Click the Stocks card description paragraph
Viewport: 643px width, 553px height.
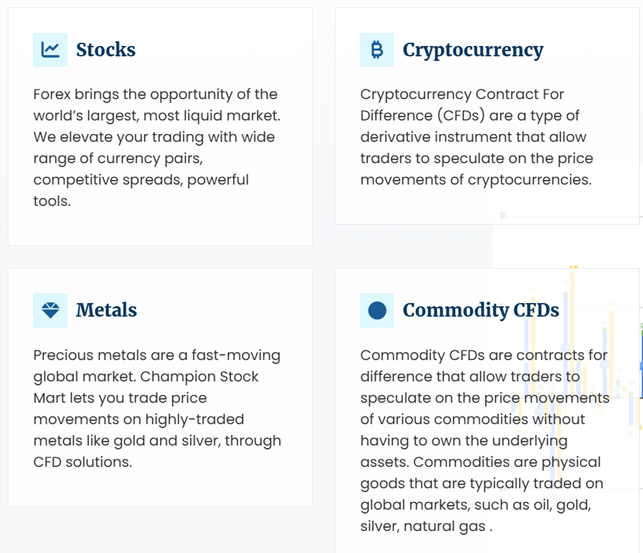(155, 147)
